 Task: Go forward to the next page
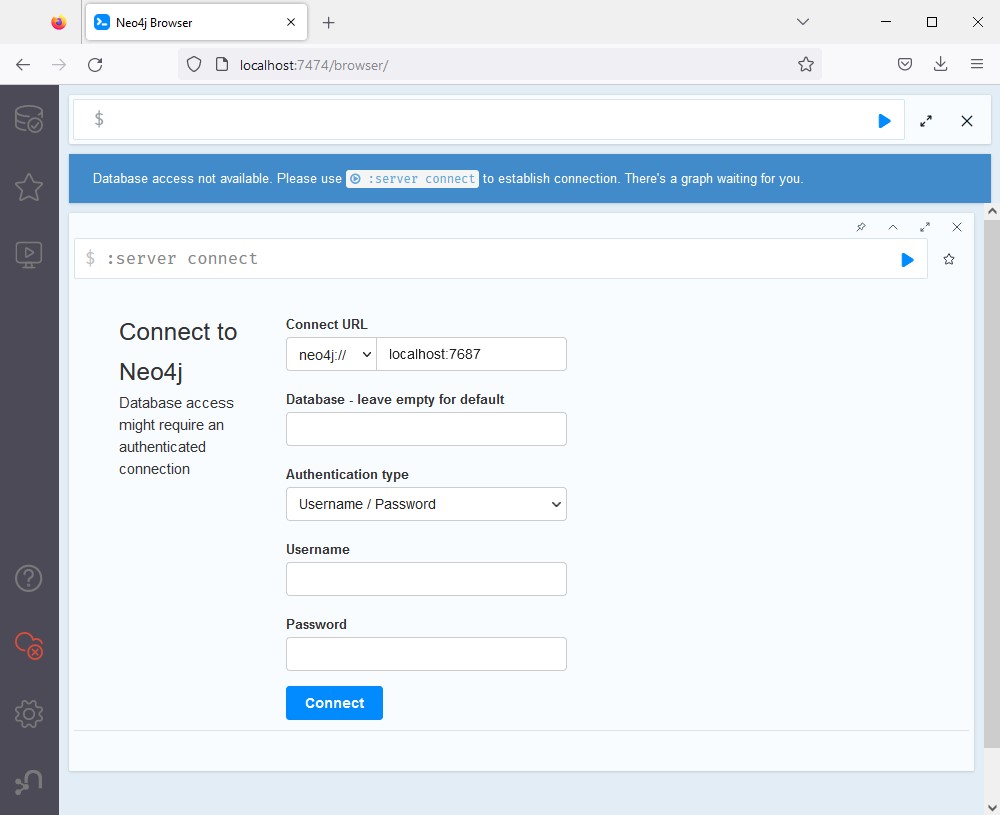tap(59, 64)
